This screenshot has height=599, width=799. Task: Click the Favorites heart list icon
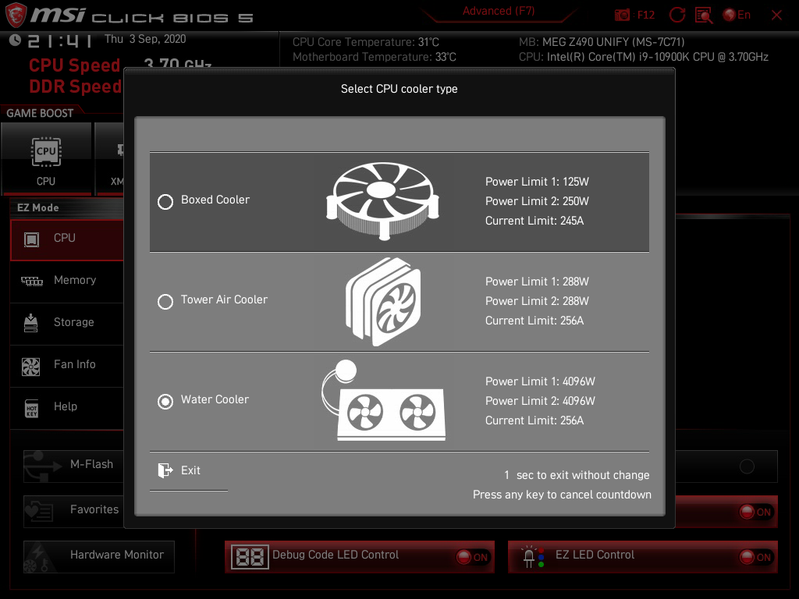(39, 511)
